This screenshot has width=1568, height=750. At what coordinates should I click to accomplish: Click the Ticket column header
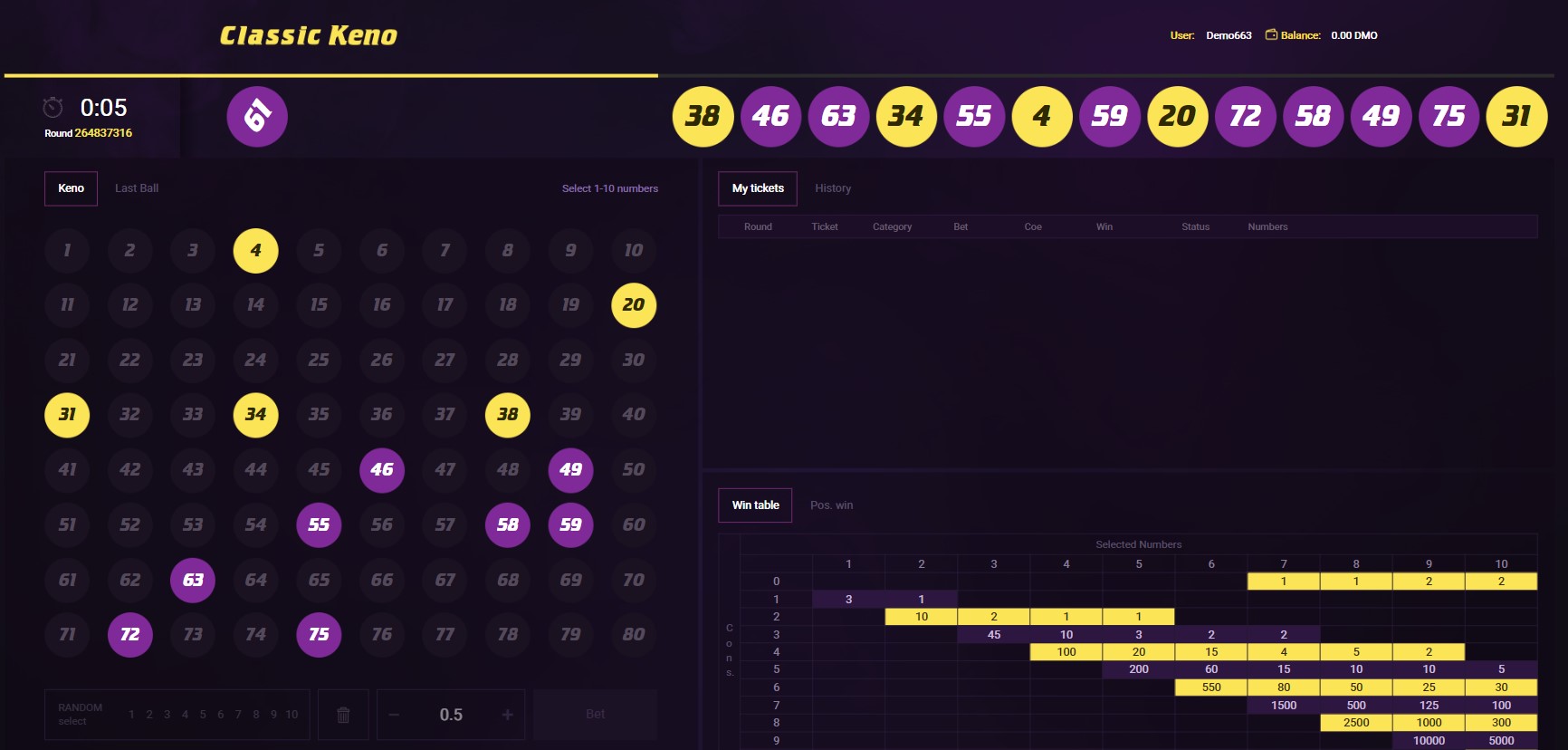click(825, 226)
